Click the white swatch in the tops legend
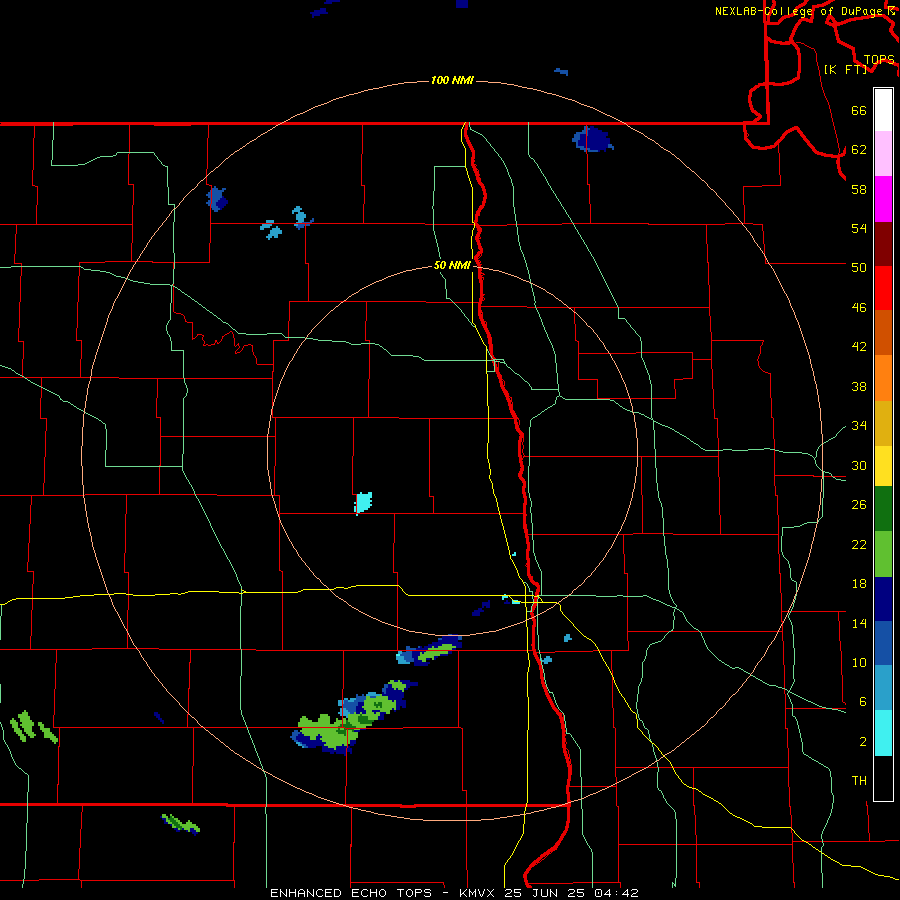Image resolution: width=900 pixels, height=900 pixels. (x=883, y=110)
